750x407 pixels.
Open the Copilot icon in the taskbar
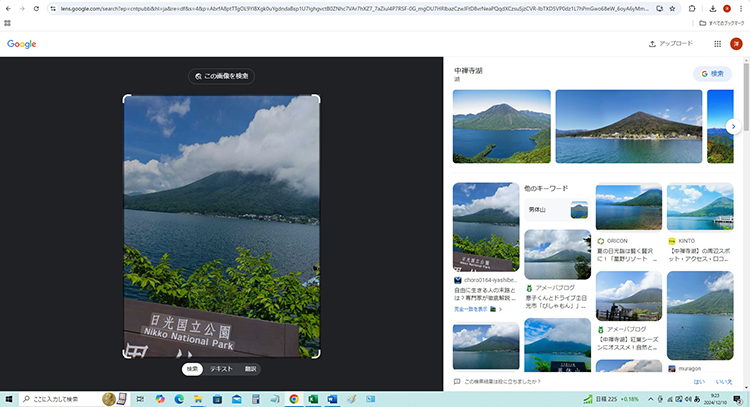point(160,399)
